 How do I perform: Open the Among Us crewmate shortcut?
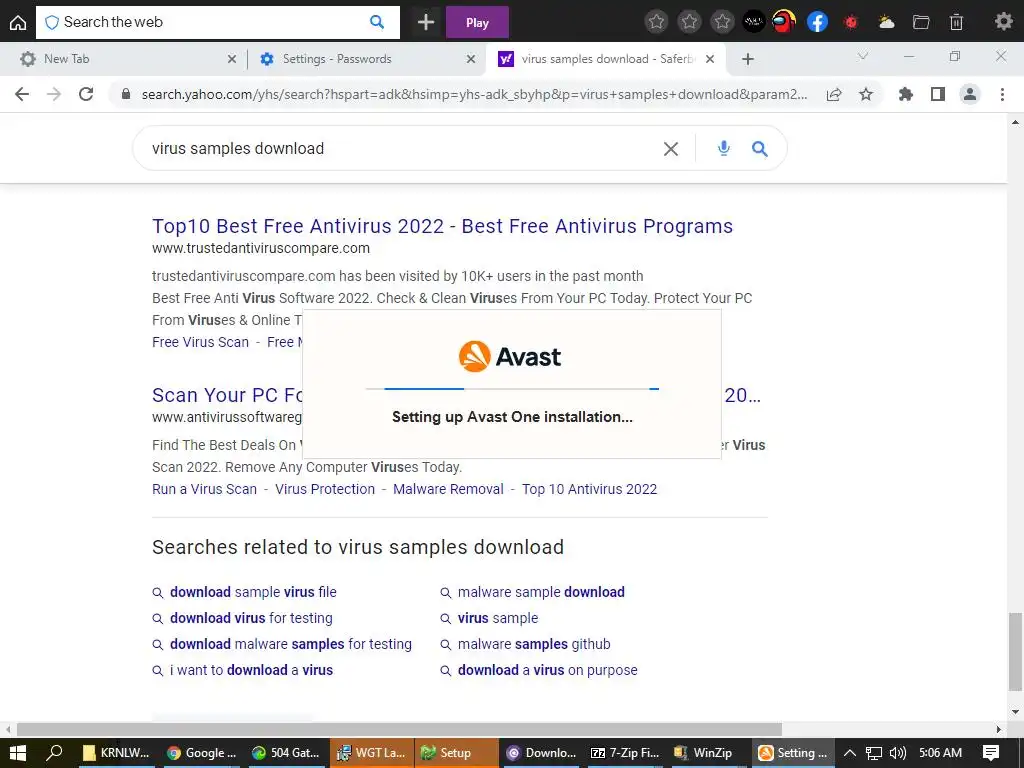pyautogui.click(x=784, y=22)
